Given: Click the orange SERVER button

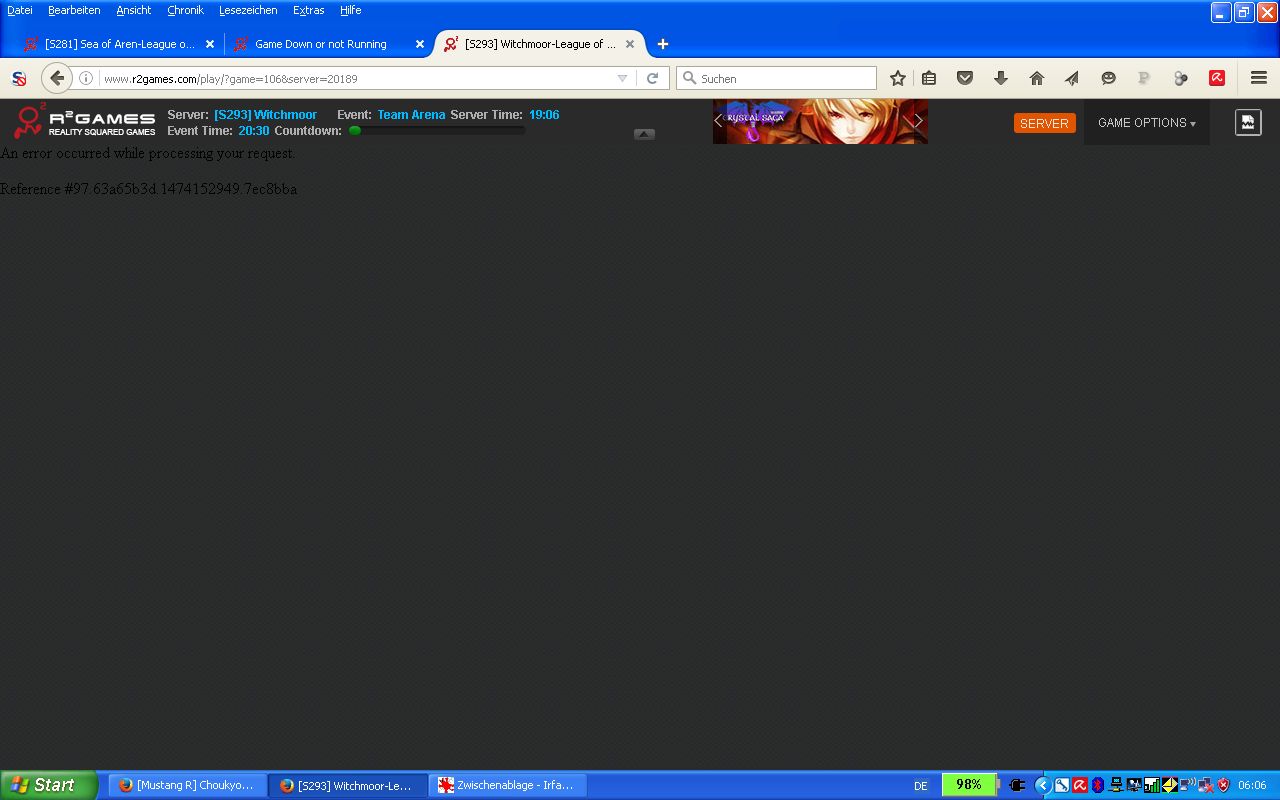Looking at the screenshot, I should (x=1044, y=123).
